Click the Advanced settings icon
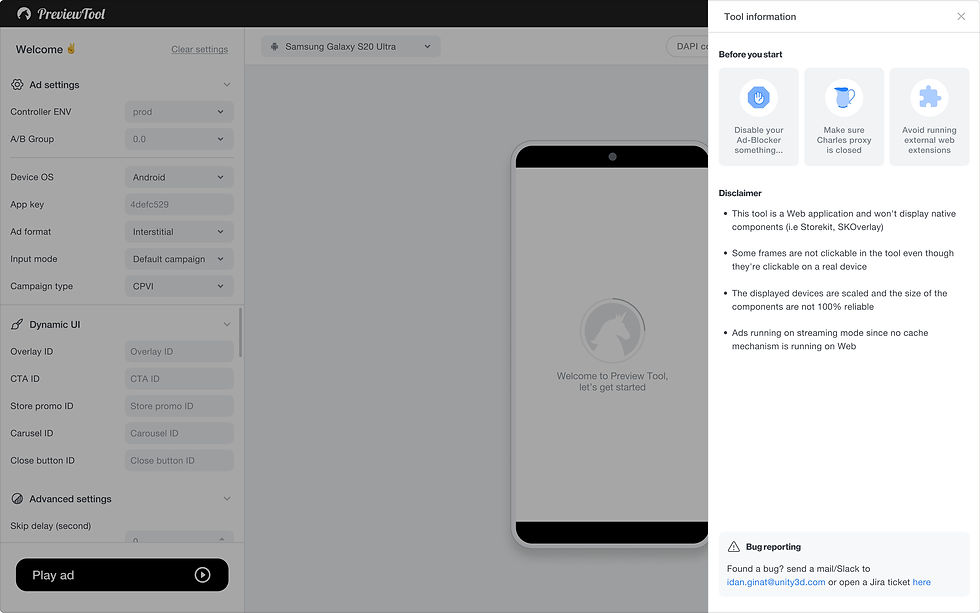 18,499
